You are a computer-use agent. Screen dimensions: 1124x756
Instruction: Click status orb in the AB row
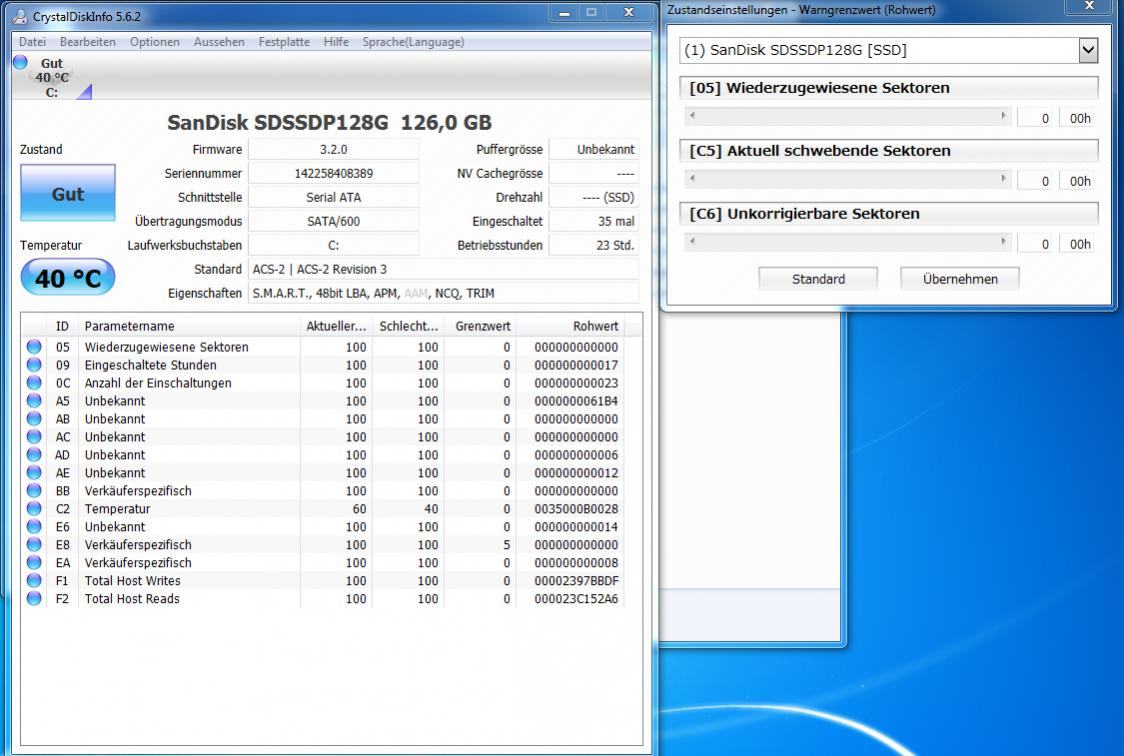(x=34, y=418)
